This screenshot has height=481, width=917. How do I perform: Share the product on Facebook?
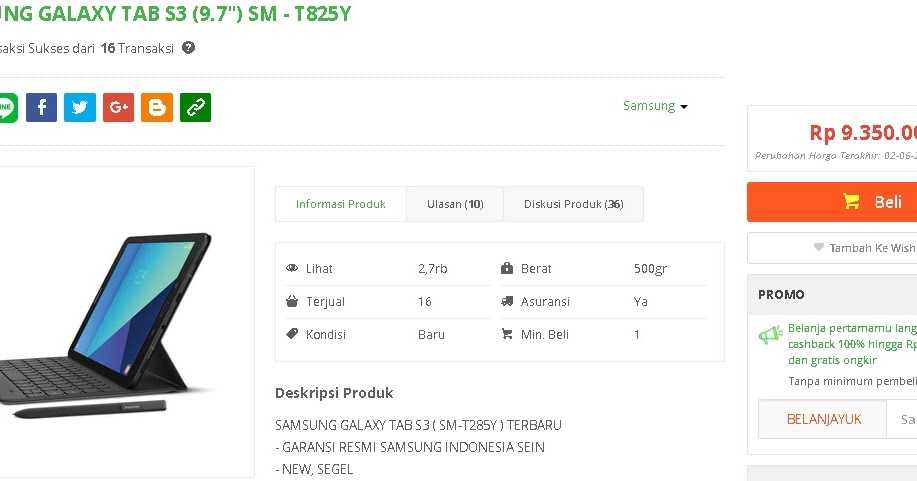[42, 108]
